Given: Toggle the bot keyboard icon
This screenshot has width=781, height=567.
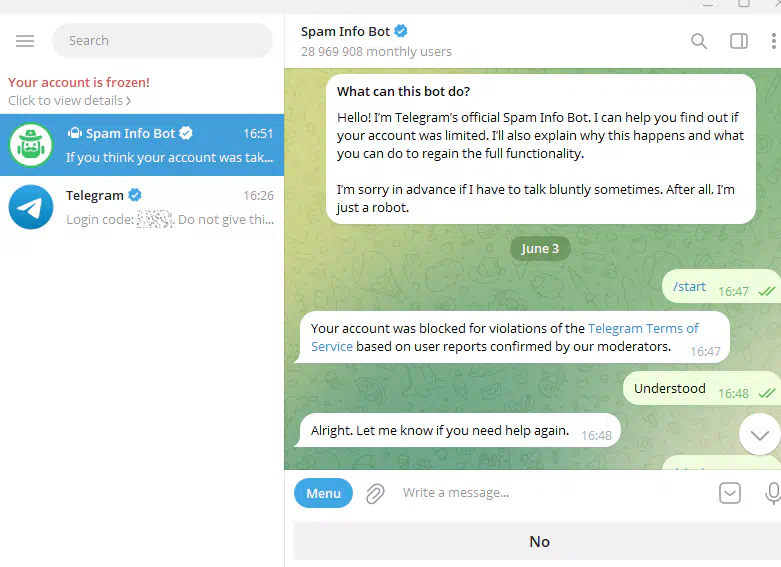Looking at the screenshot, I should (x=730, y=493).
